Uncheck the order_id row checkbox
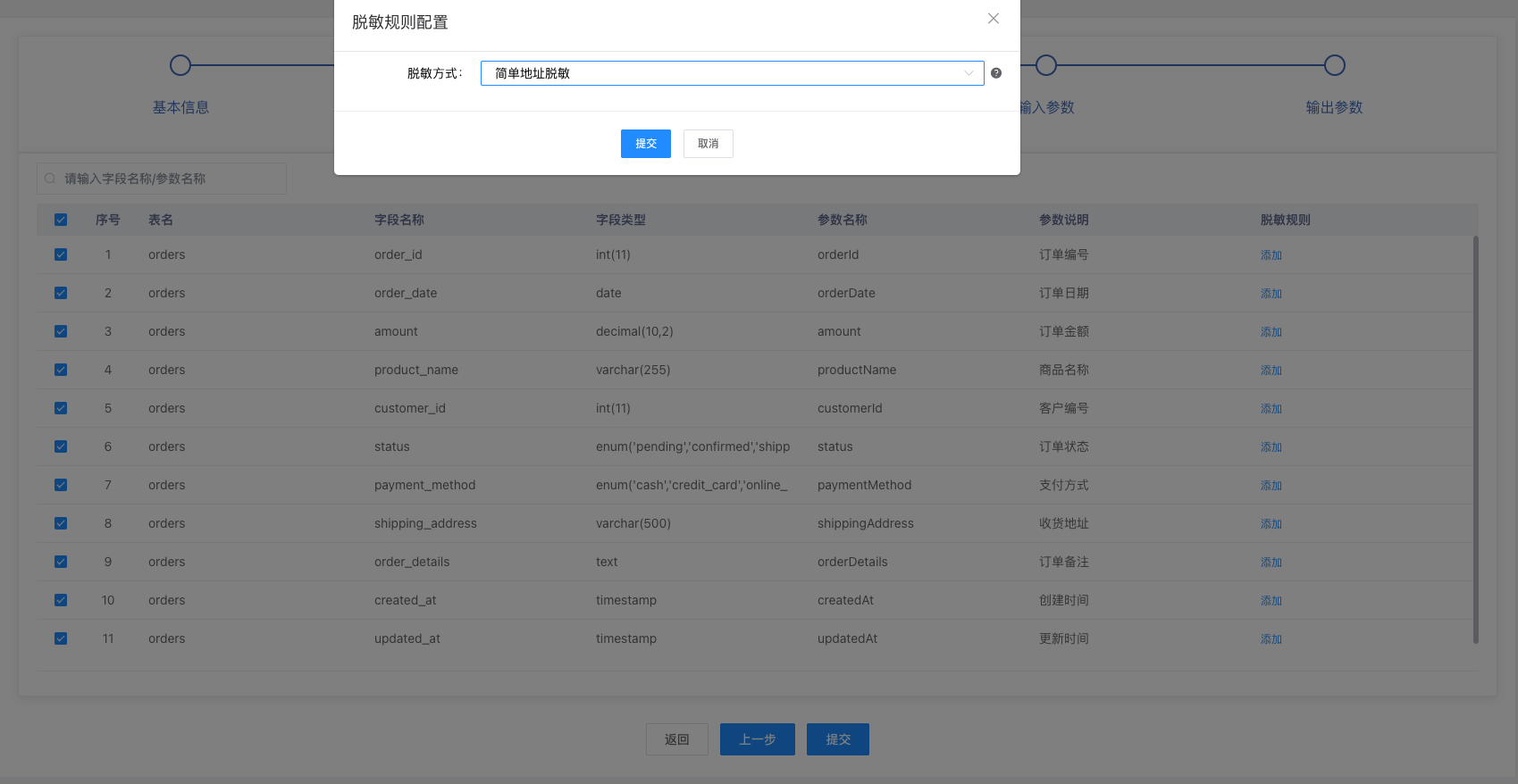 pos(61,254)
